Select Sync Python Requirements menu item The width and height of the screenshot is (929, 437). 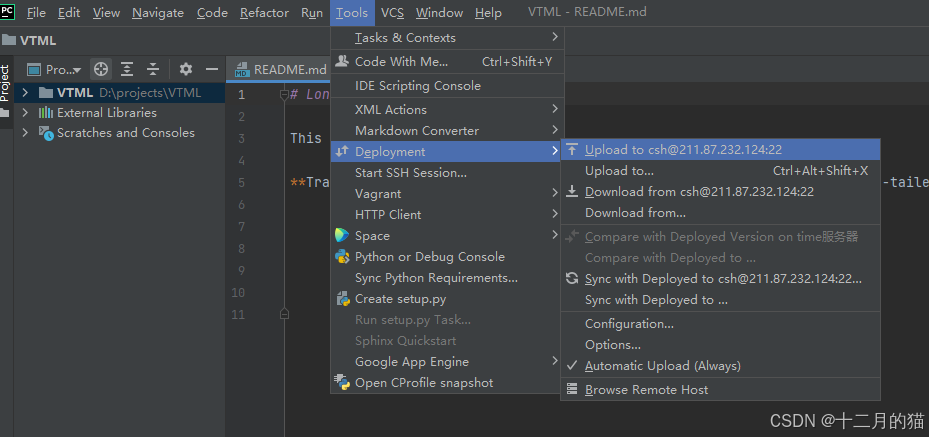pyautogui.click(x=447, y=278)
